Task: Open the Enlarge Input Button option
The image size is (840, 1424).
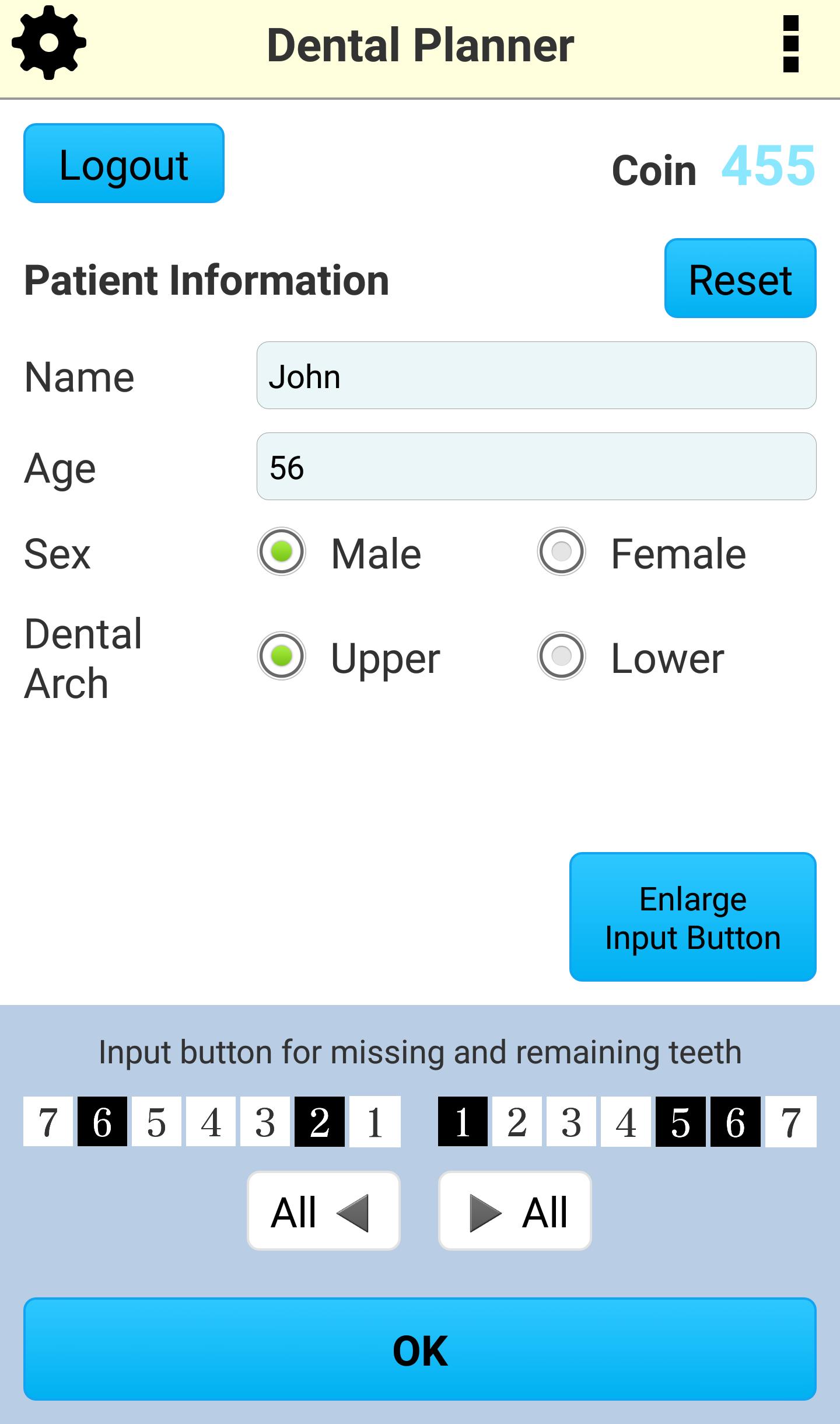Action: point(693,918)
